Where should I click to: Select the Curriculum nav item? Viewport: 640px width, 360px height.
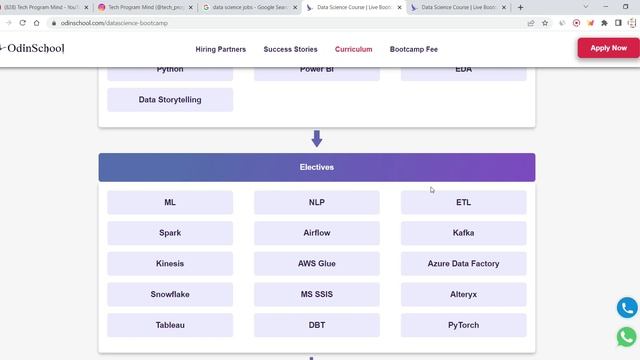click(x=353, y=49)
